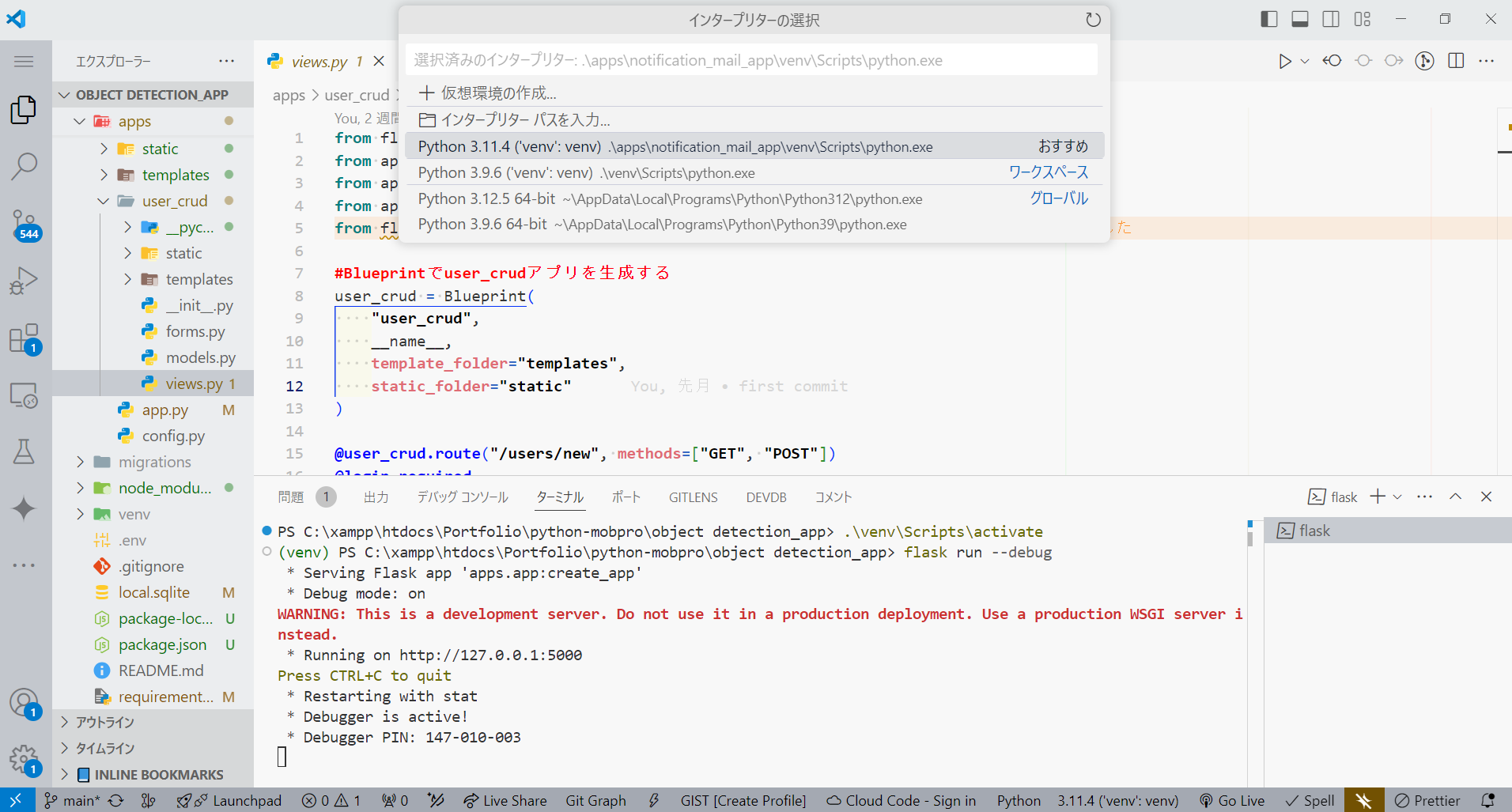Select the GITLENS panel tab

click(x=693, y=497)
